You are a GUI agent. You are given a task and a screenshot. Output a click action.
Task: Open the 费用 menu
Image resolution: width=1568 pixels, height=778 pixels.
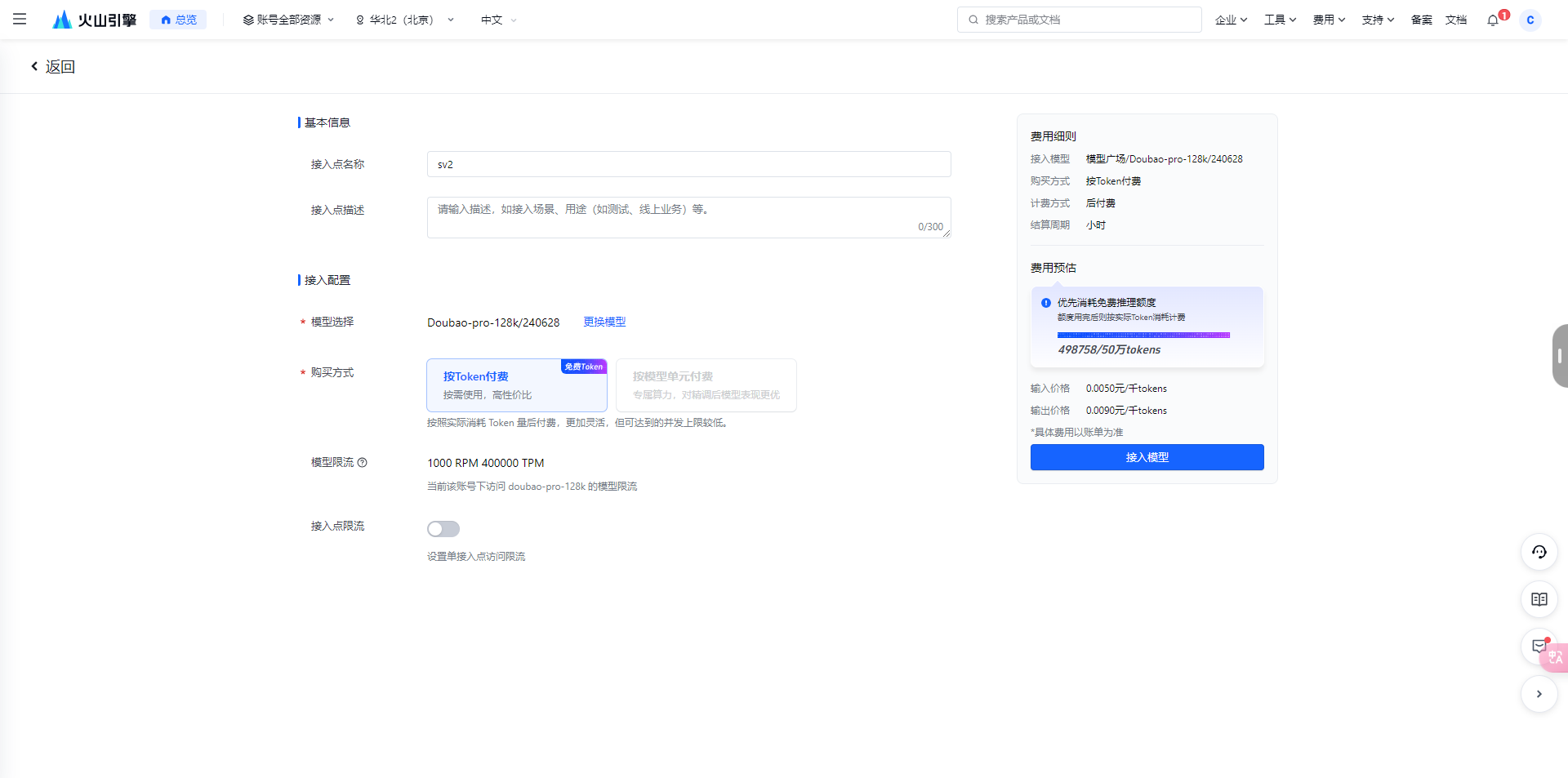(x=1329, y=20)
